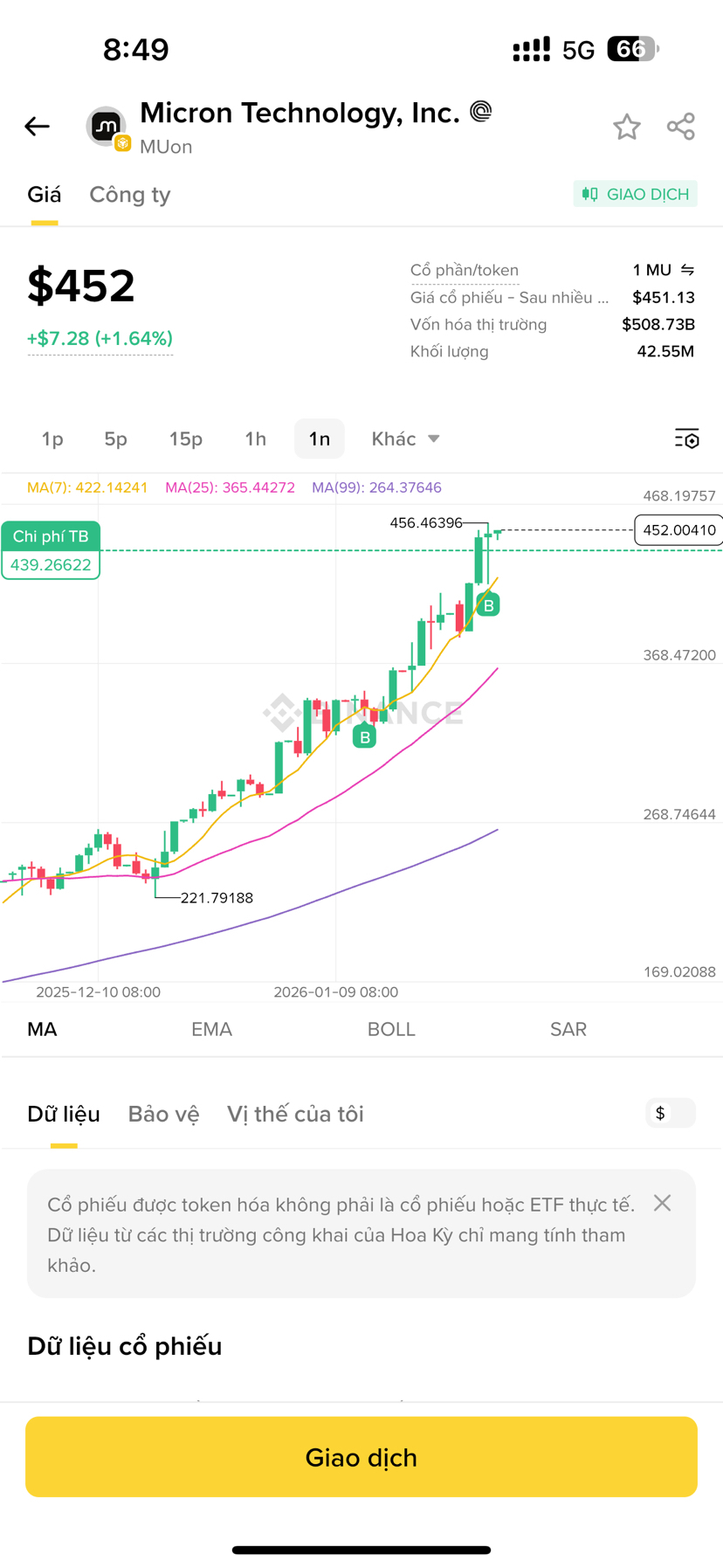Toggle the $ currency switch

pyautogui.click(x=671, y=1113)
